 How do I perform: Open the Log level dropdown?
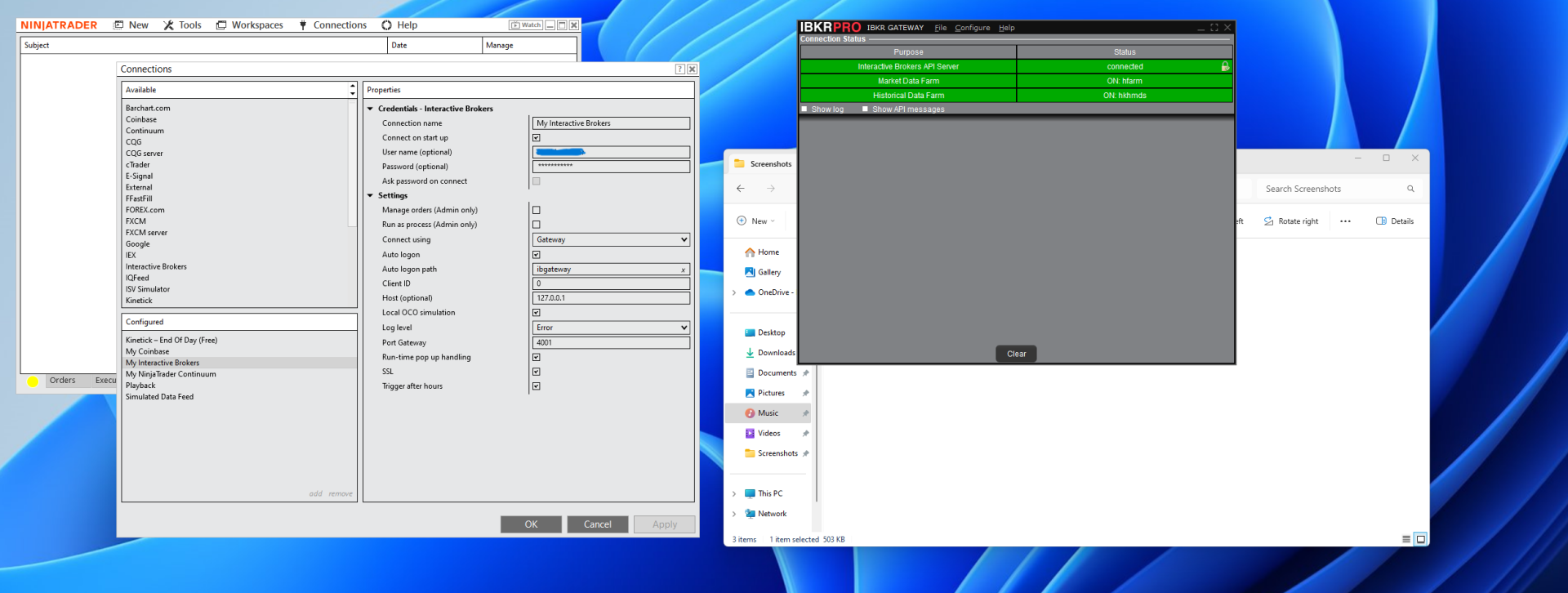pyautogui.click(x=611, y=328)
